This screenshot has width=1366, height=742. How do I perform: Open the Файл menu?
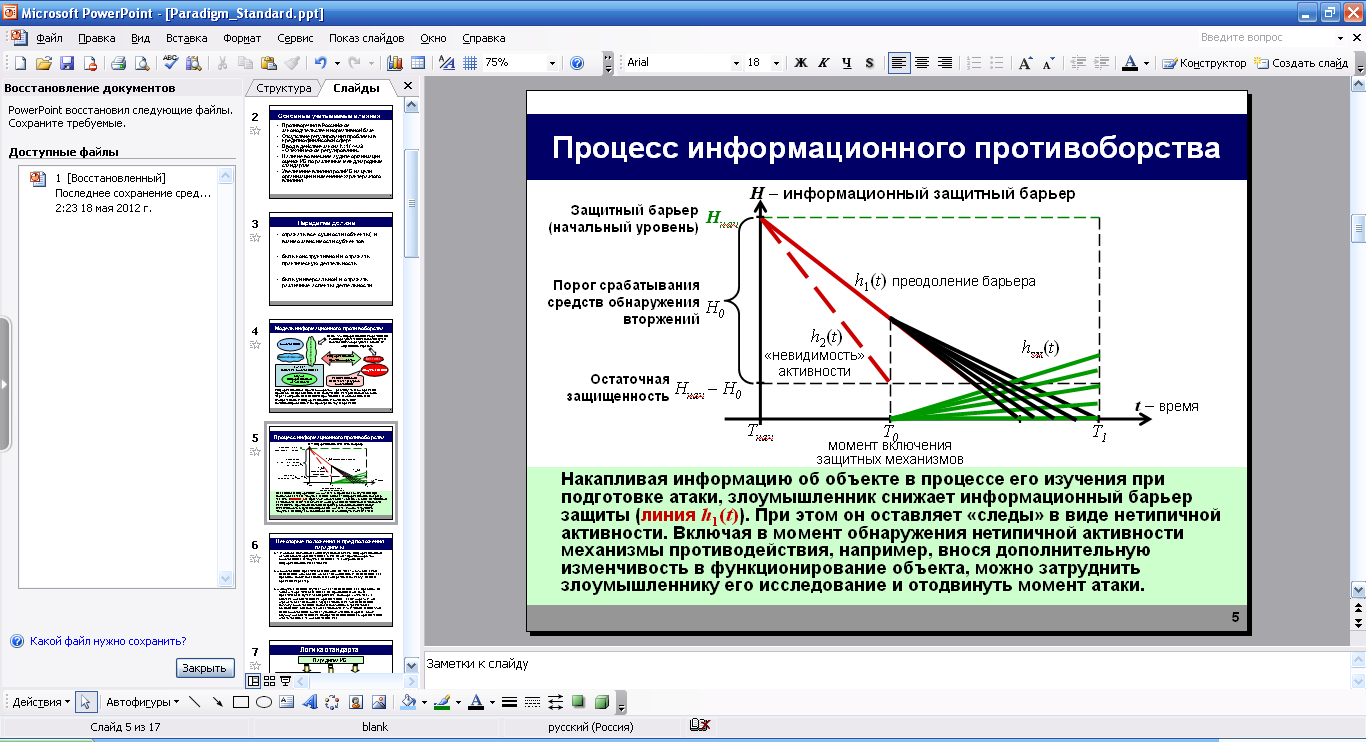tap(49, 38)
